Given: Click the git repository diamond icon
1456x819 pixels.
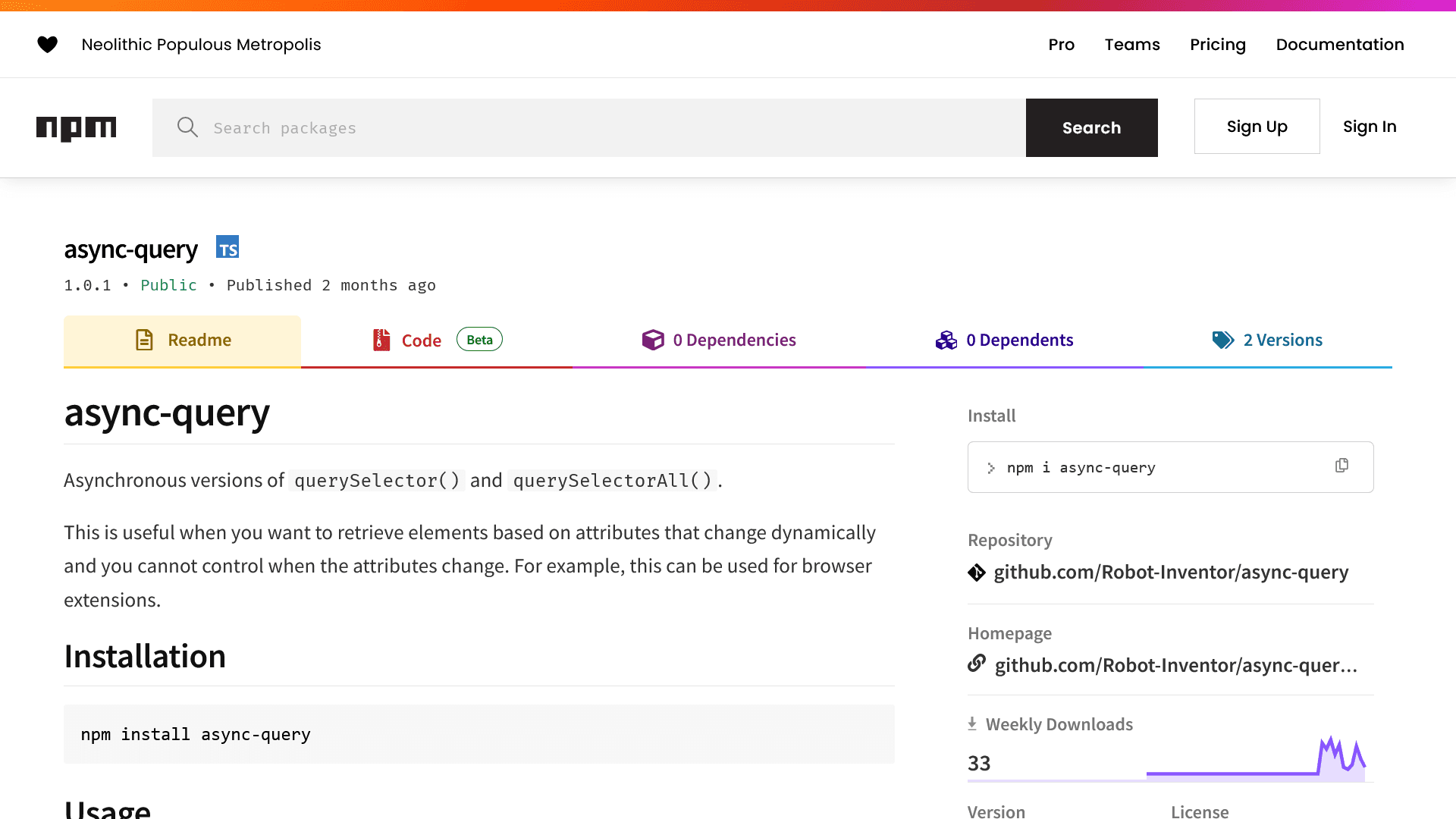Looking at the screenshot, I should (977, 573).
